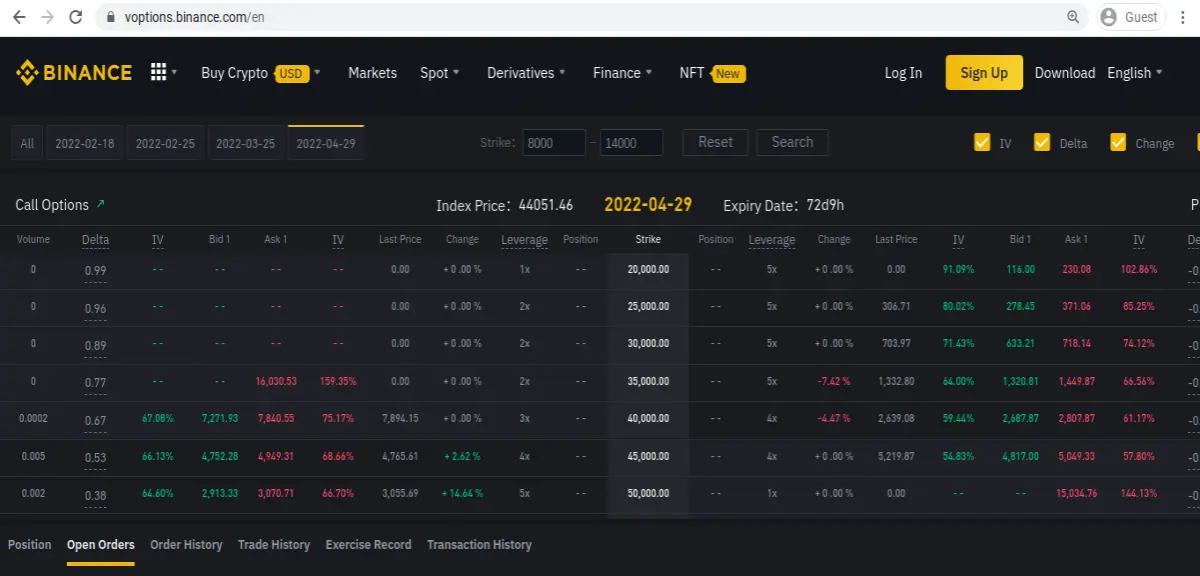The height and width of the screenshot is (576, 1200).
Task: Click the Call Options heading
Action: point(52,205)
